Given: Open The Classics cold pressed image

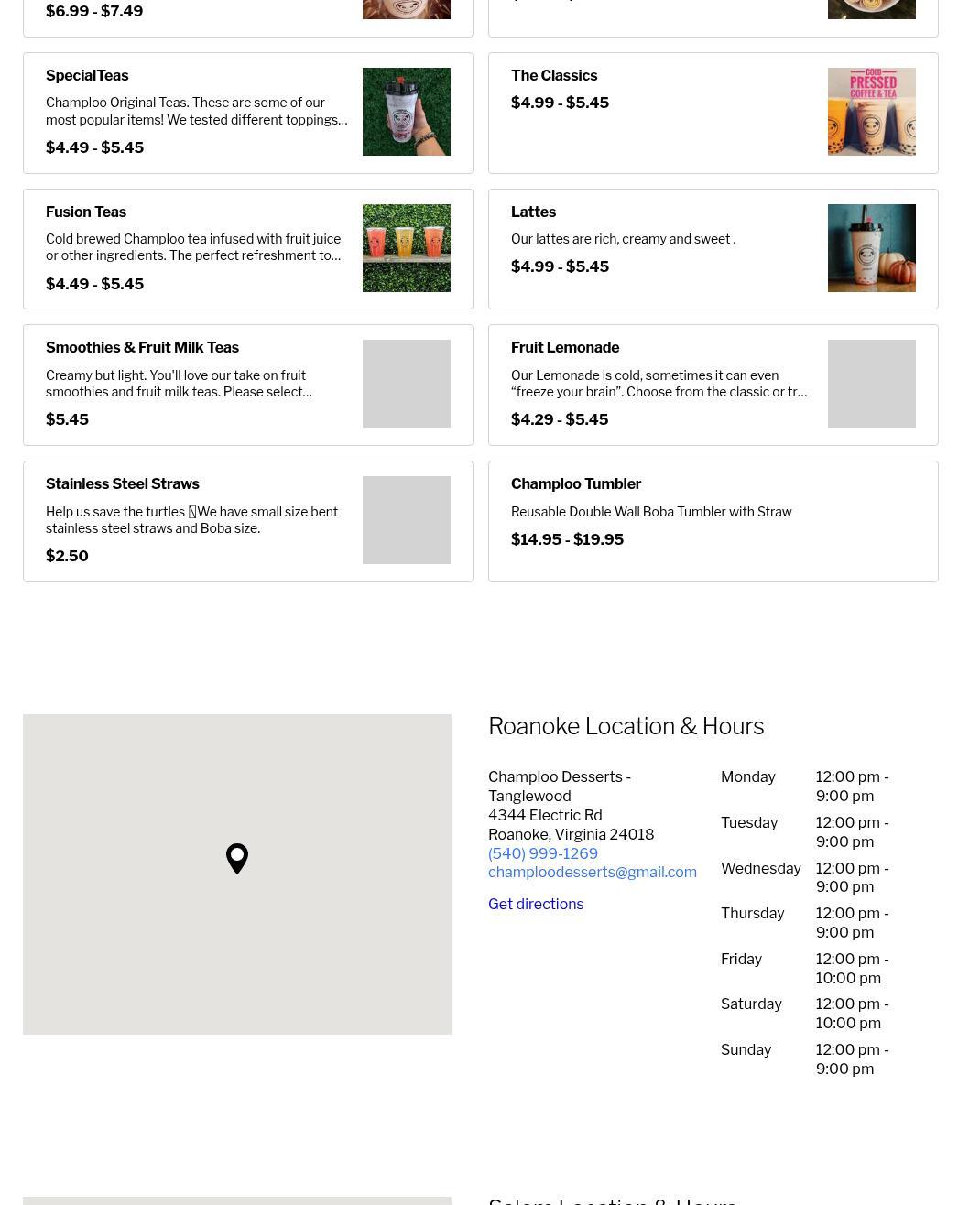Looking at the screenshot, I should 871,112.
